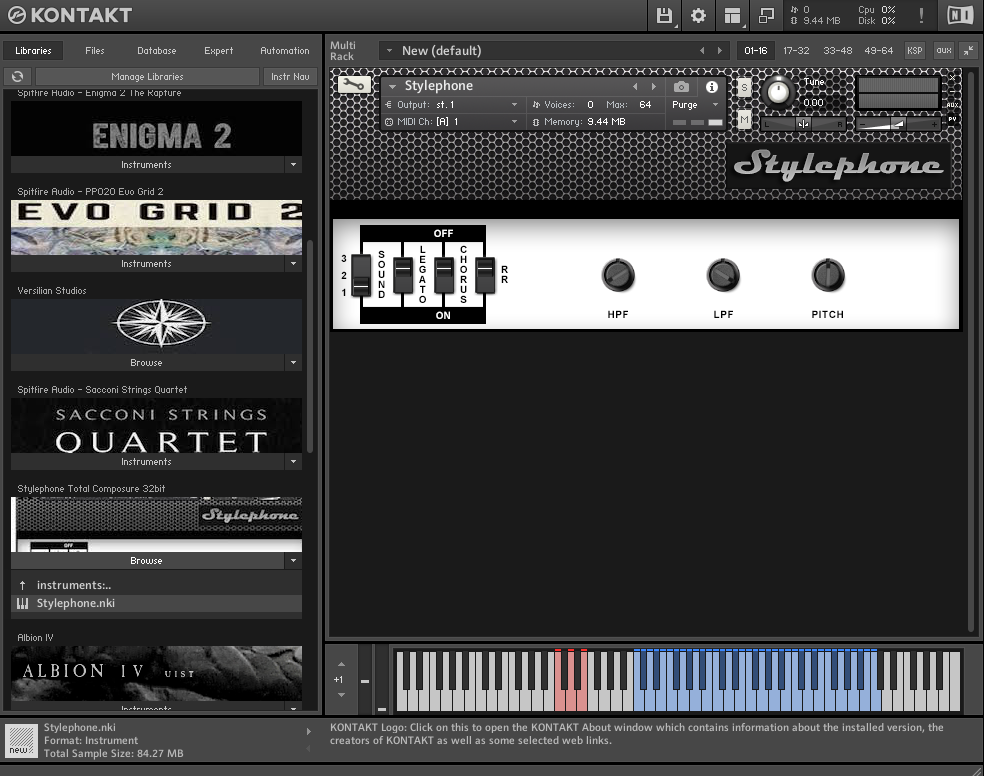Select the next Stylephone instrument preset
This screenshot has height=776, width=984.
tap(653, 87)
